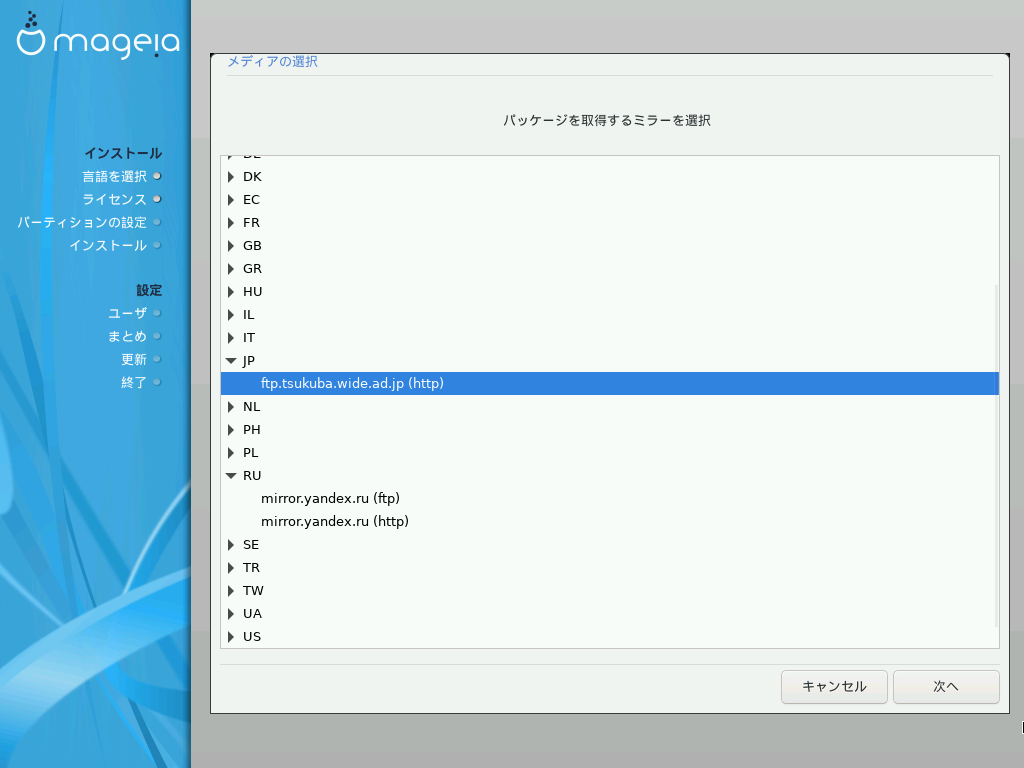Click the 更新 step in sidebar
Viewport: 1024px width, 768px height.
pyautogui.click(x=134, y=359)
